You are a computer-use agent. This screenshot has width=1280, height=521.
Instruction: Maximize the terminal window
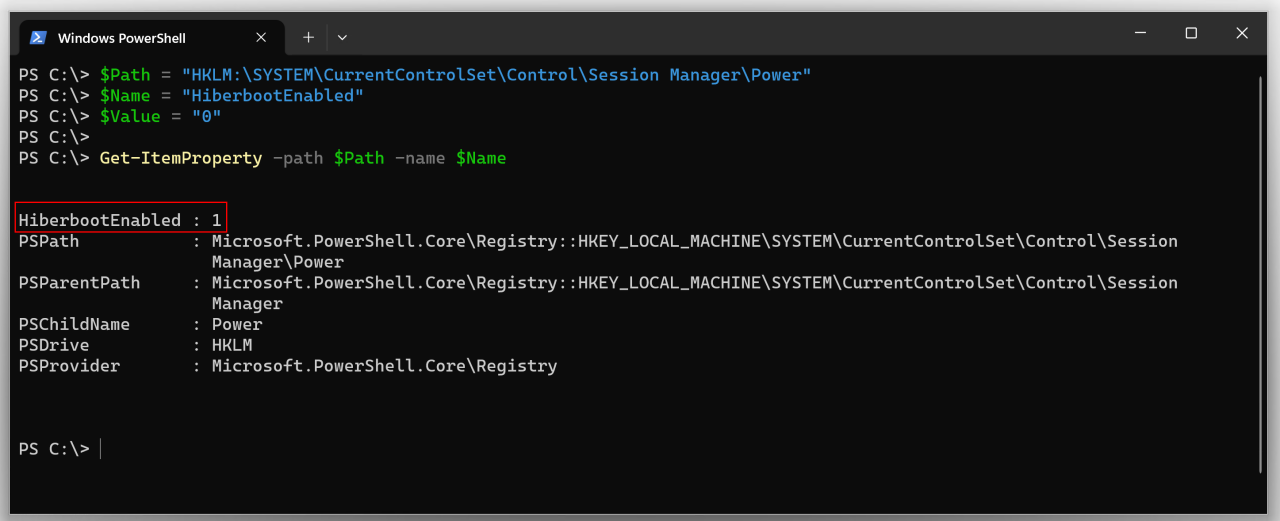pyautogui.click(x=1191, y=33)
